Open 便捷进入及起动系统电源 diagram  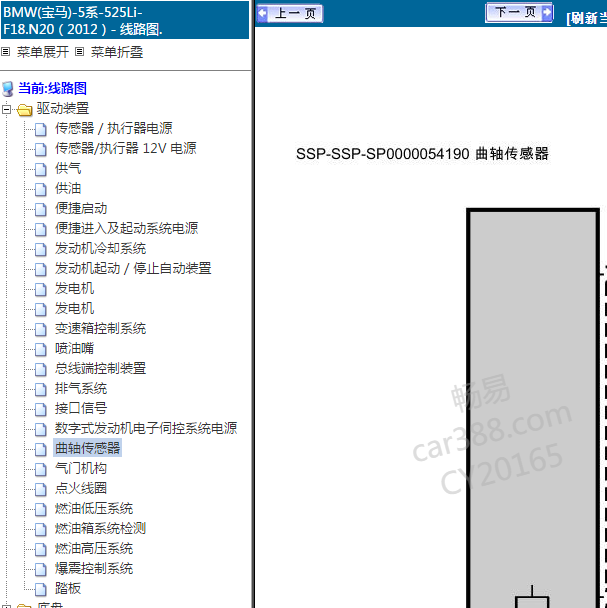click(x=126, y=228)
